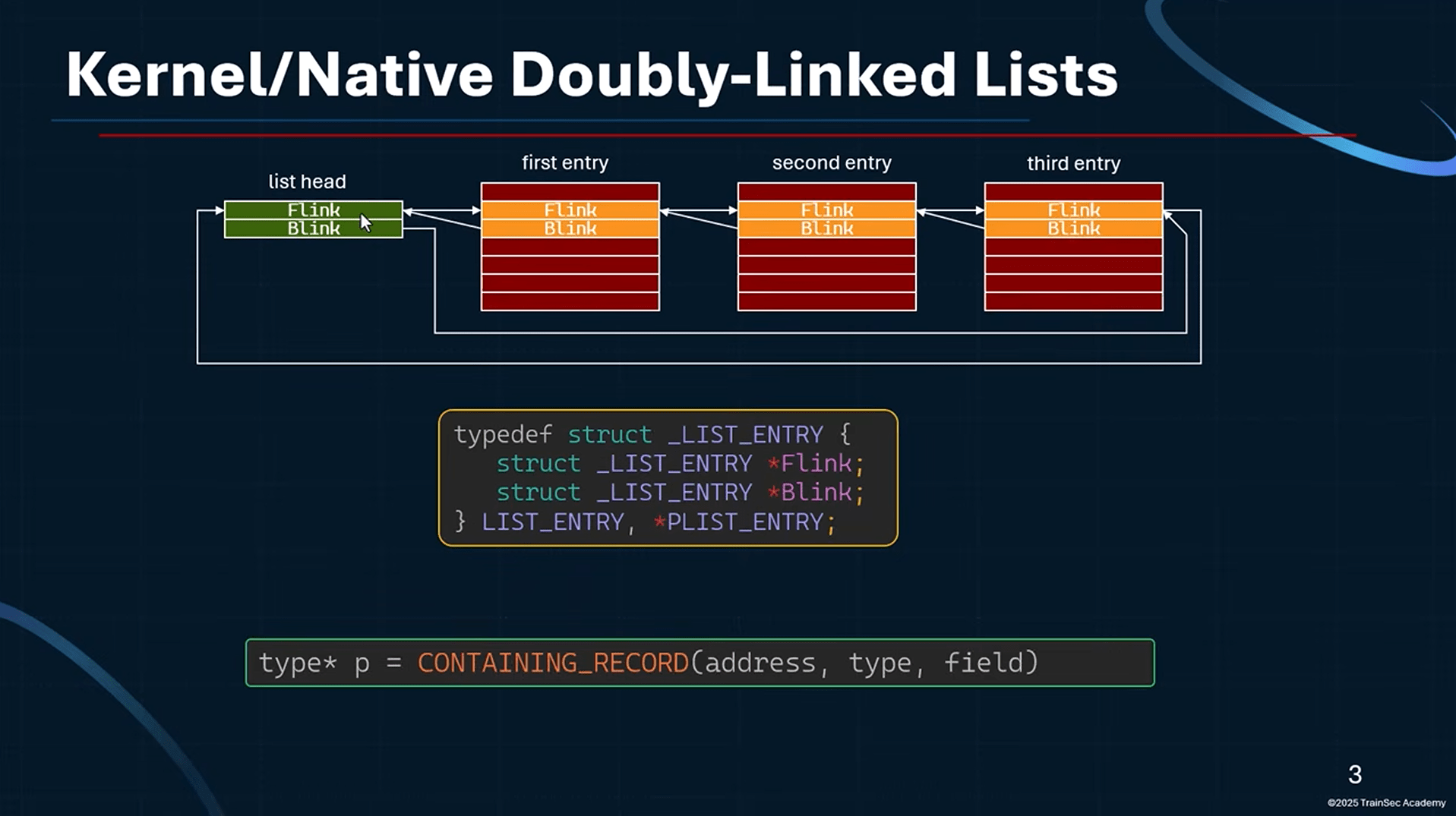1456x816 pixels.
Task: Select the 'third entry' label
Action: click(x=1073, y=162)
